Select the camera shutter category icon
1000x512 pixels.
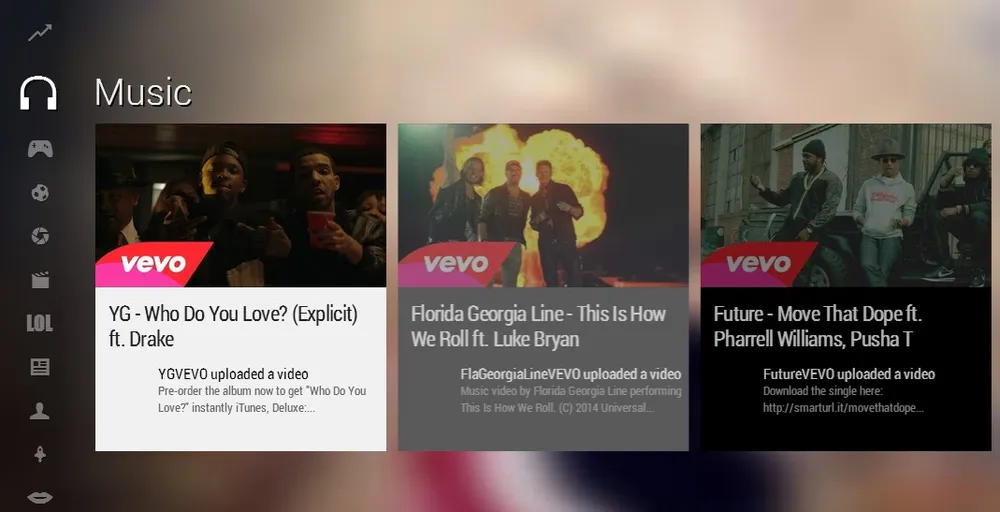(40, 236)
